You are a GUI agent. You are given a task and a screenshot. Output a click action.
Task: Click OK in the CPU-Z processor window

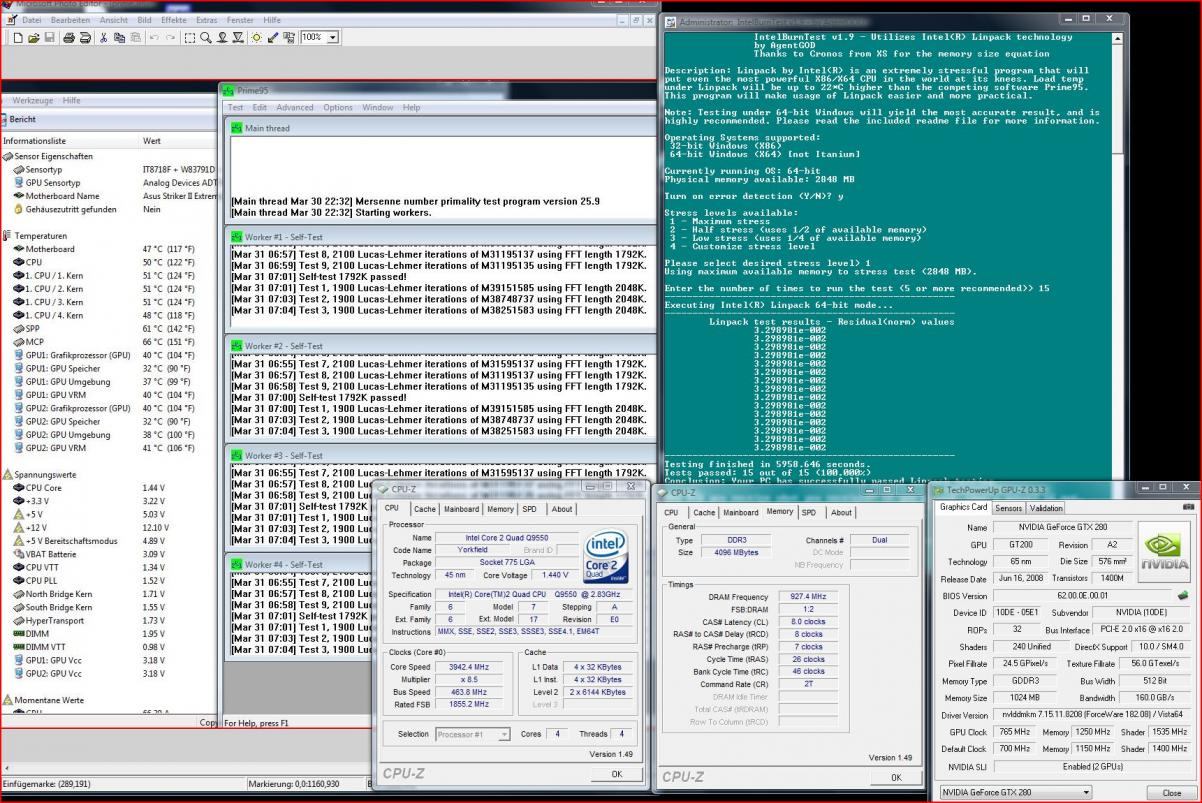(616, 774)
